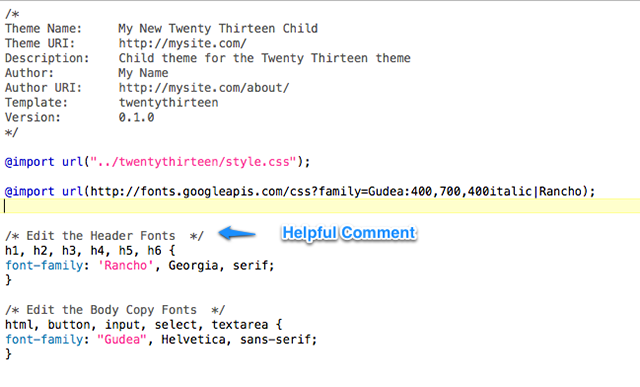The height and width of the screenshot is (387, 640).
Task: Click the Version value 0.1.0
Action: 136,117
